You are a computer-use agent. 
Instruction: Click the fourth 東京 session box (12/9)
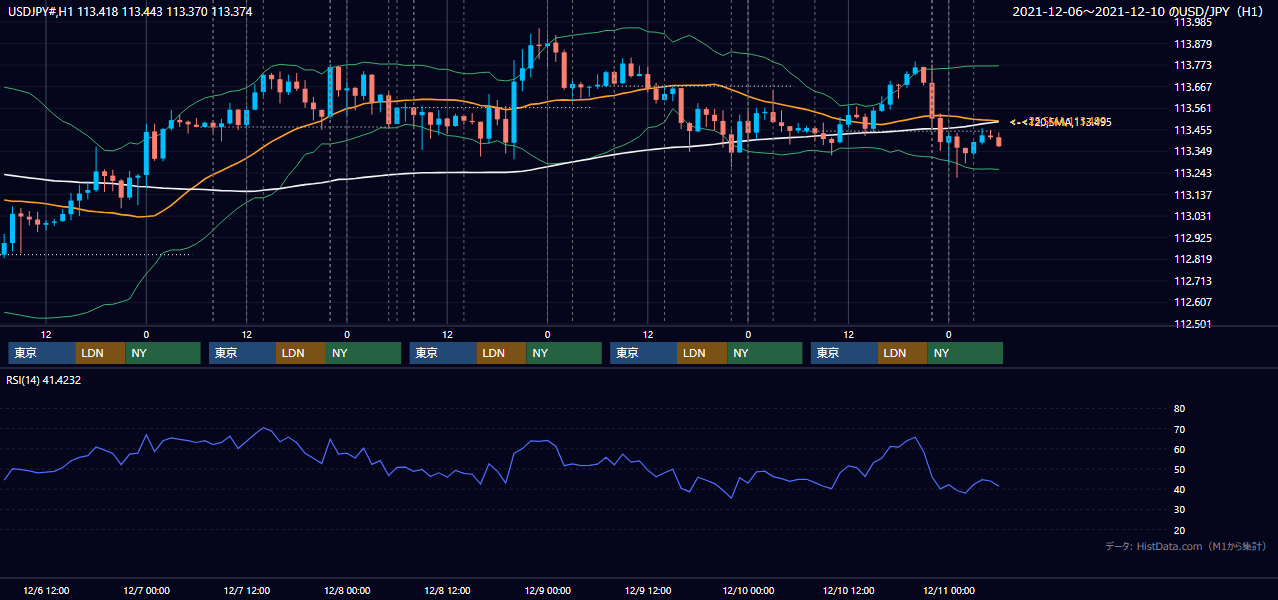point(643,353)
